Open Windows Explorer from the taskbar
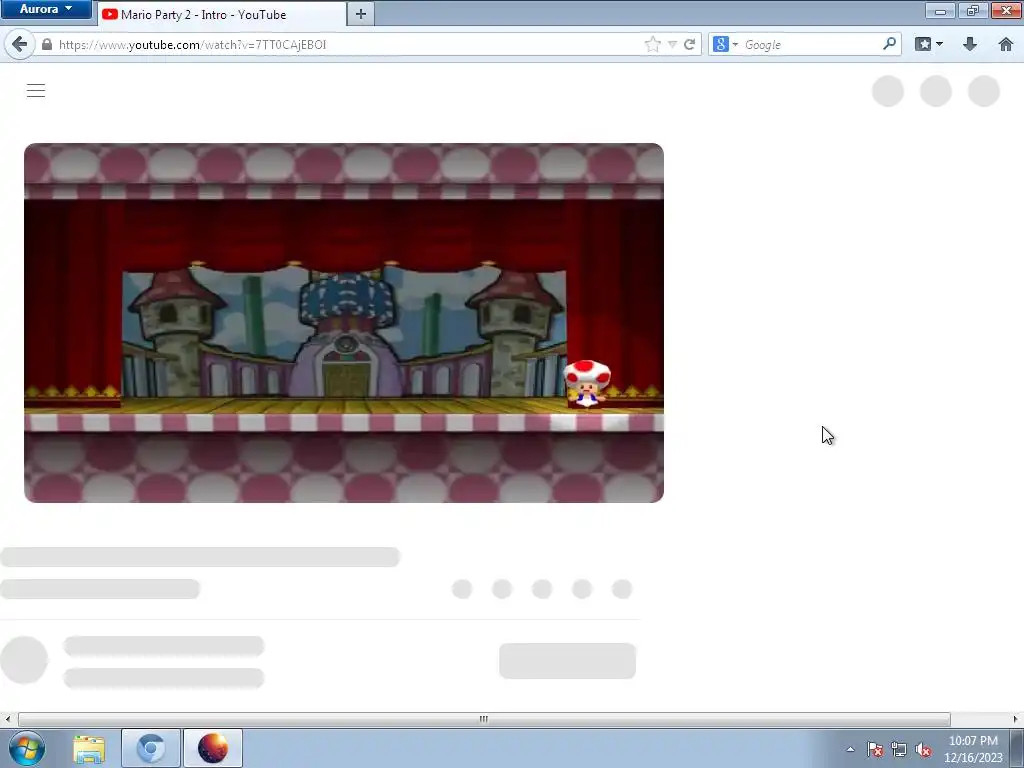Screen dimensions: 1024x768 [89, 748]
